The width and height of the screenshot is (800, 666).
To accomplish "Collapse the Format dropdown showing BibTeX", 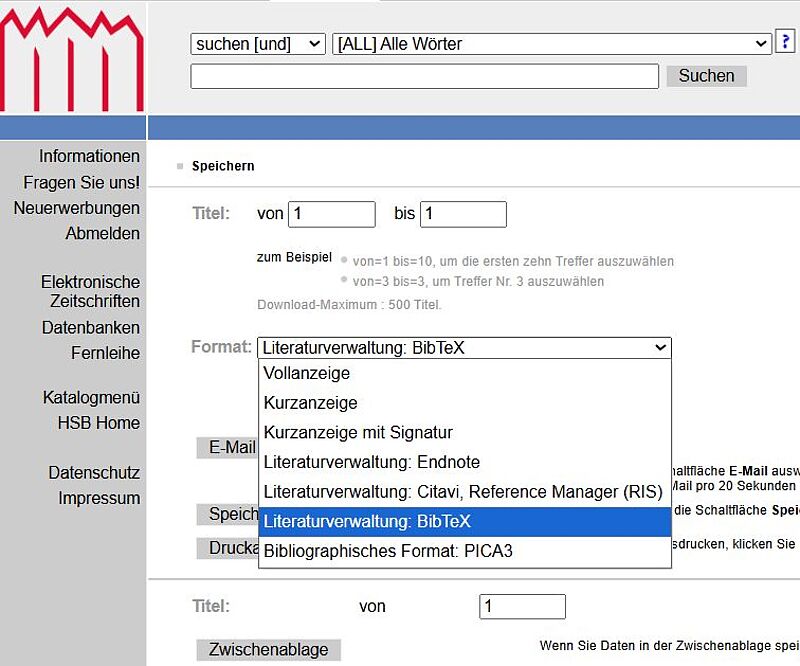I will pos(464,348).
